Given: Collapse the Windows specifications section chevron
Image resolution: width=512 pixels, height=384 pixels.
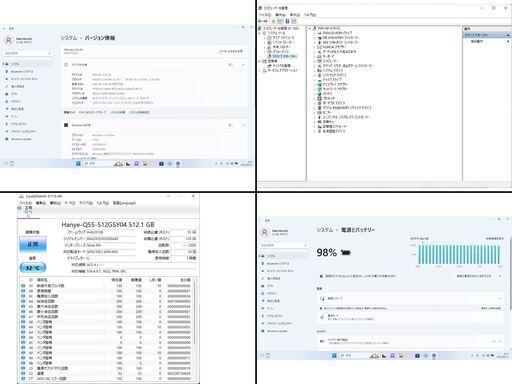Looking at the screenshot, I should (243, 125).
